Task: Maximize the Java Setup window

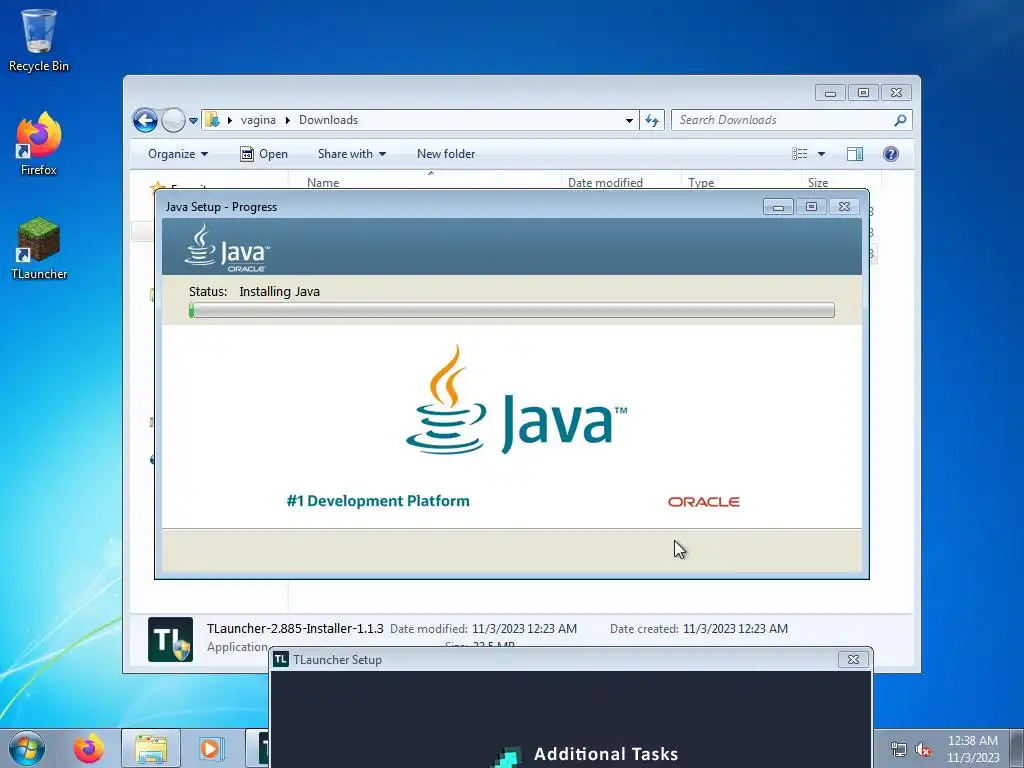Action: pos(811,207)
